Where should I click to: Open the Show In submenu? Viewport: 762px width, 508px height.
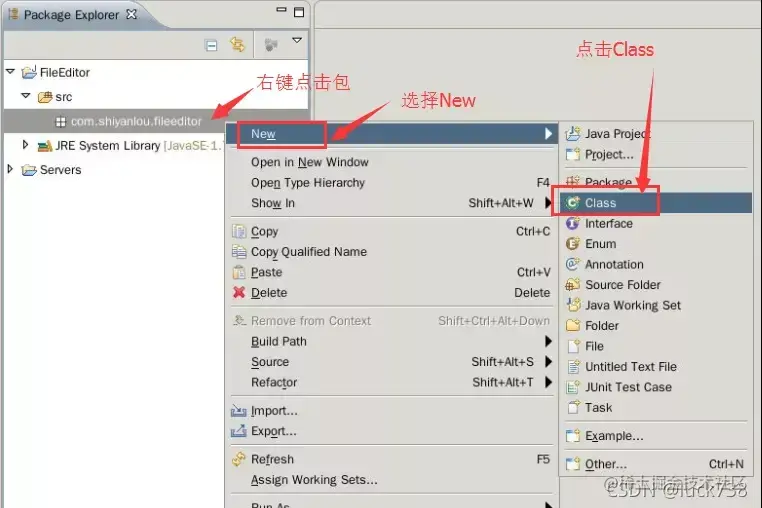coord(393,203)
